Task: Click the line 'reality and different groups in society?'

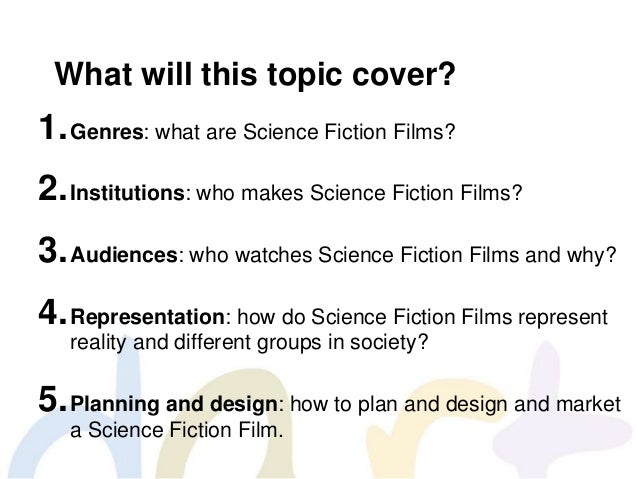Action: click(x=249, y=342)
